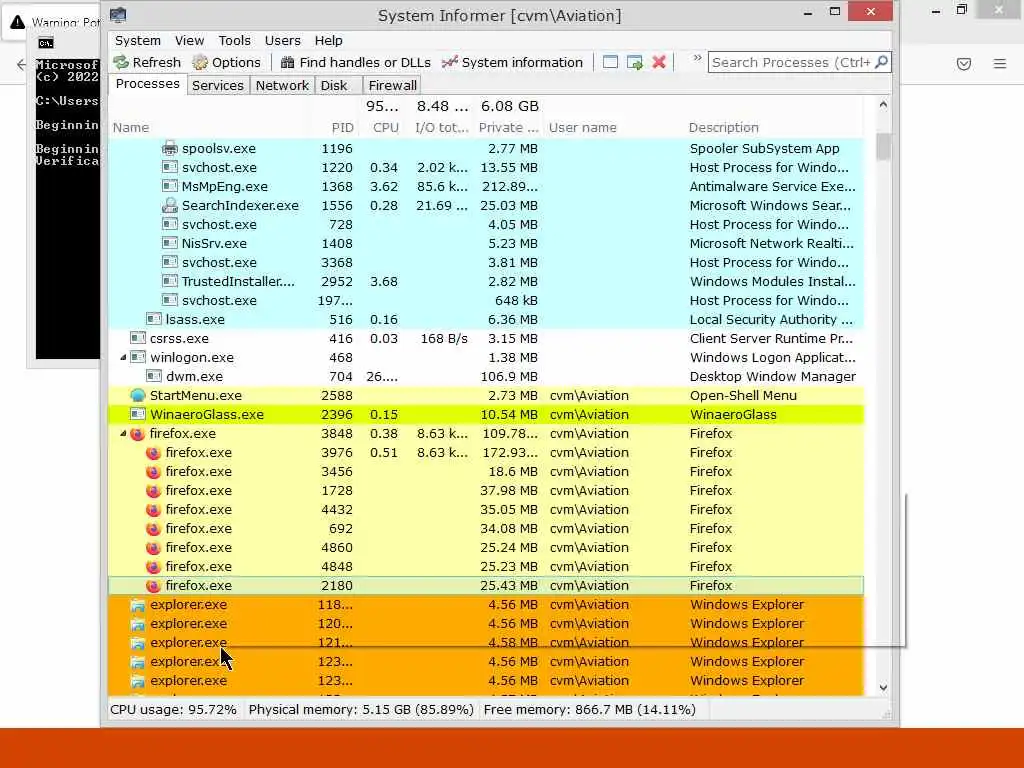This screenshot has width=1024, height=768.
Task: Click Firefox Pocket save icon
Action: pyautogui.click(x=964, y=63)
